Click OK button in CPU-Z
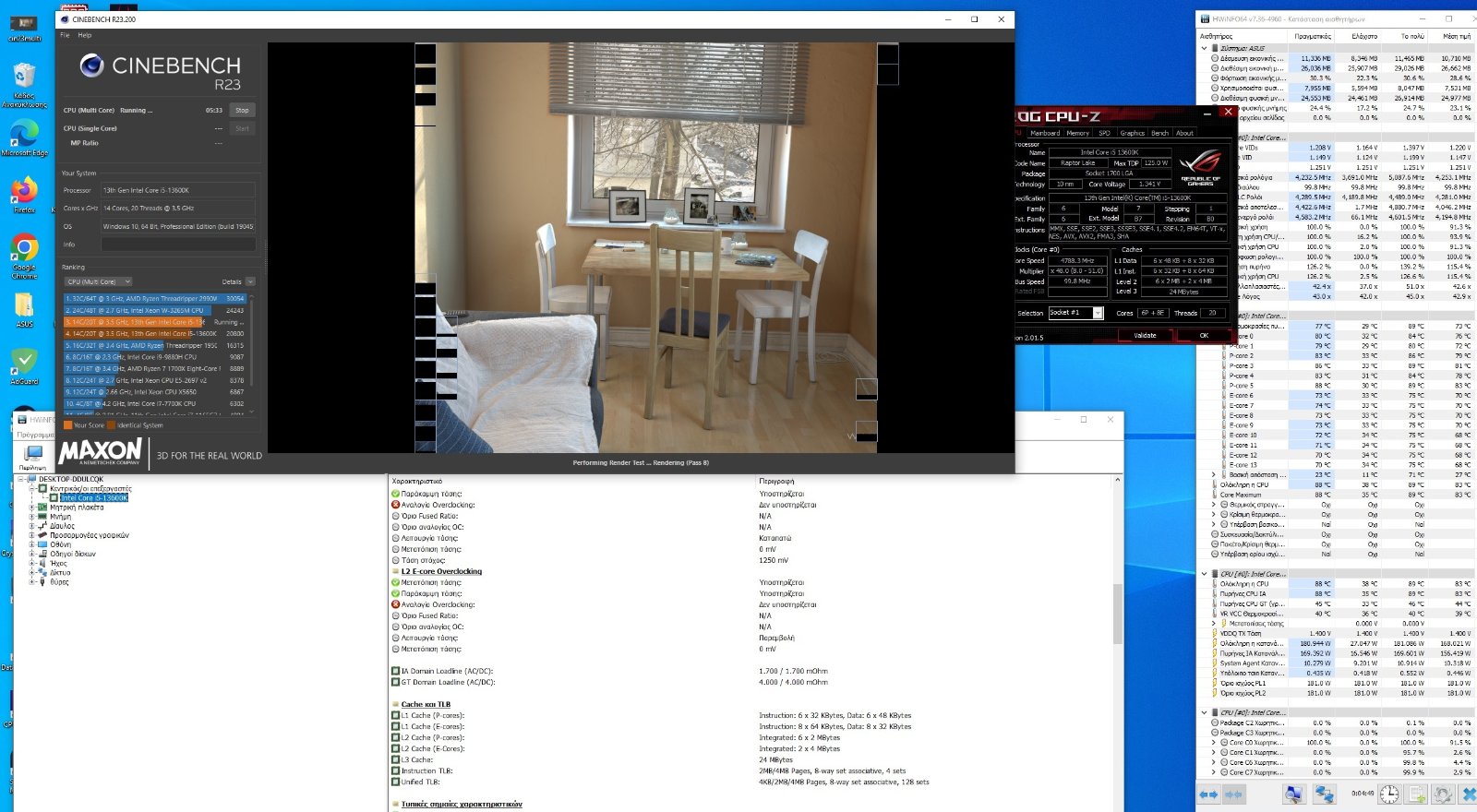The height and width of the screenshot is (812, 1477). (1204, 335)
